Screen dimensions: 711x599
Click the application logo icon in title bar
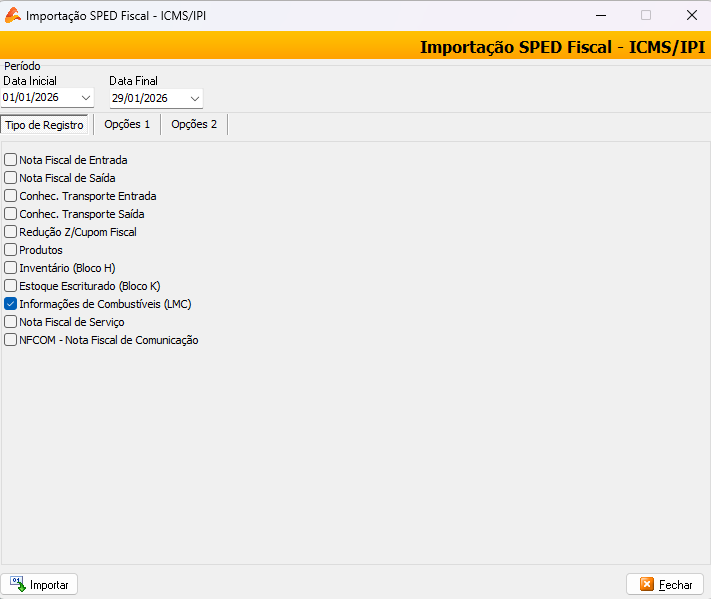[13, 15]
